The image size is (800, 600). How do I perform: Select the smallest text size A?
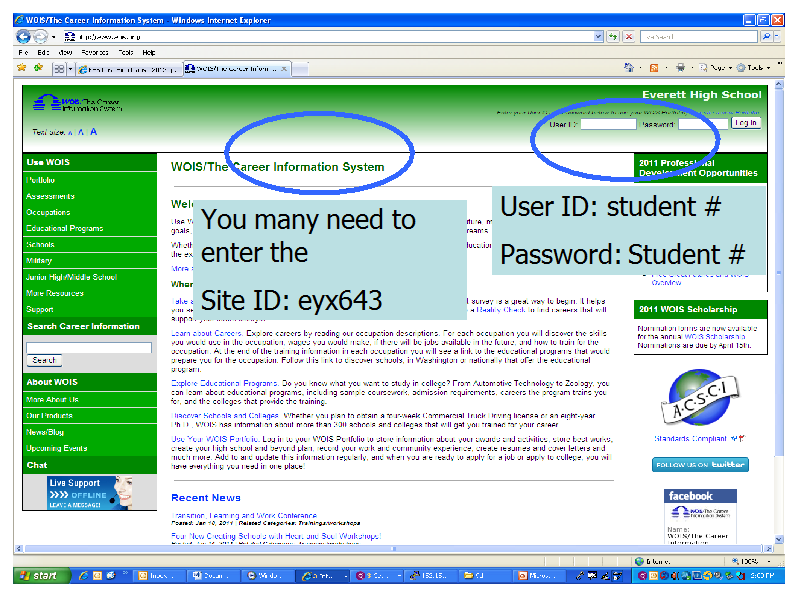pyautogui.click(x=70, y=133)
